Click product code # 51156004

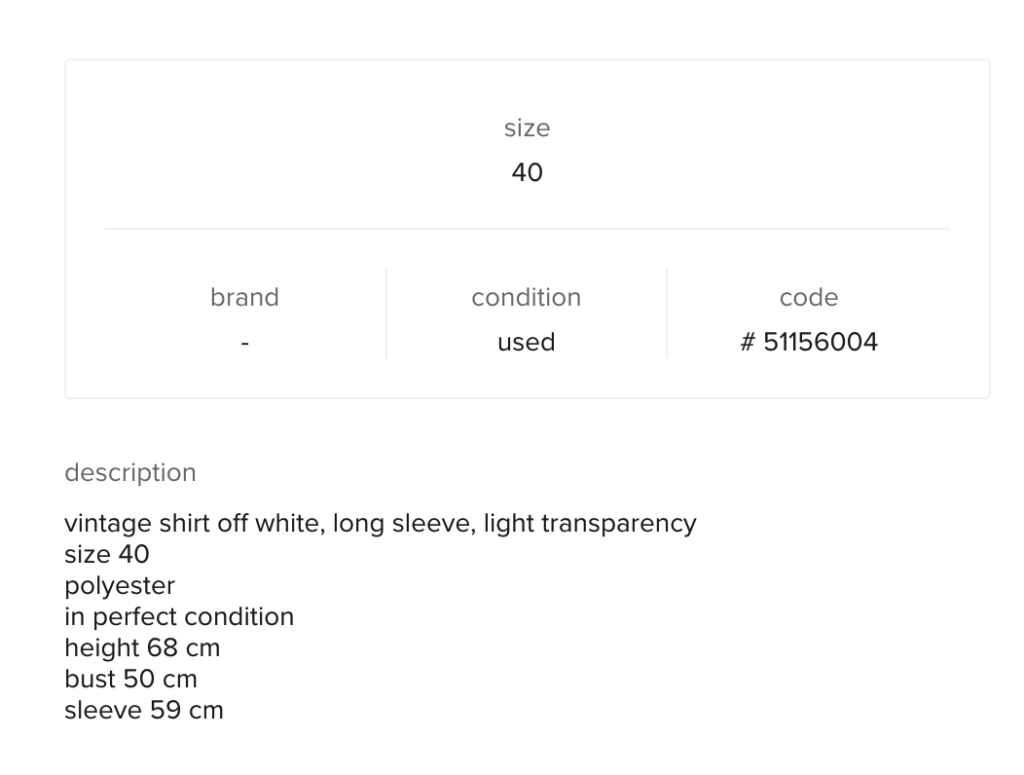coord(808,343)
